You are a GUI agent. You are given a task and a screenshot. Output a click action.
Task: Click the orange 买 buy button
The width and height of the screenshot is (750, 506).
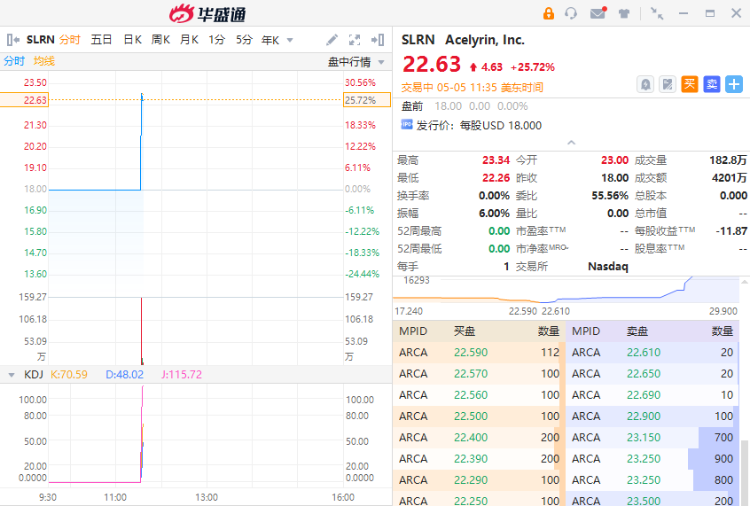coord(690,84)
